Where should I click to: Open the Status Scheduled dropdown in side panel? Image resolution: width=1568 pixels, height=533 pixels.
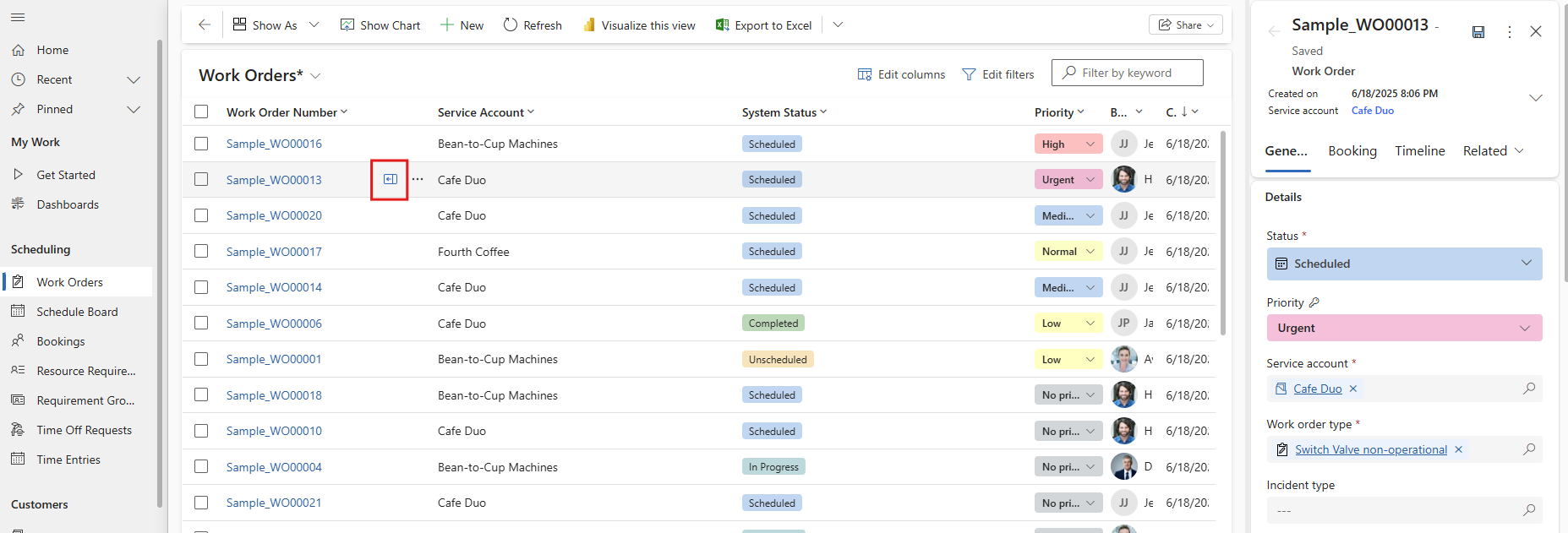(1404, 264)
